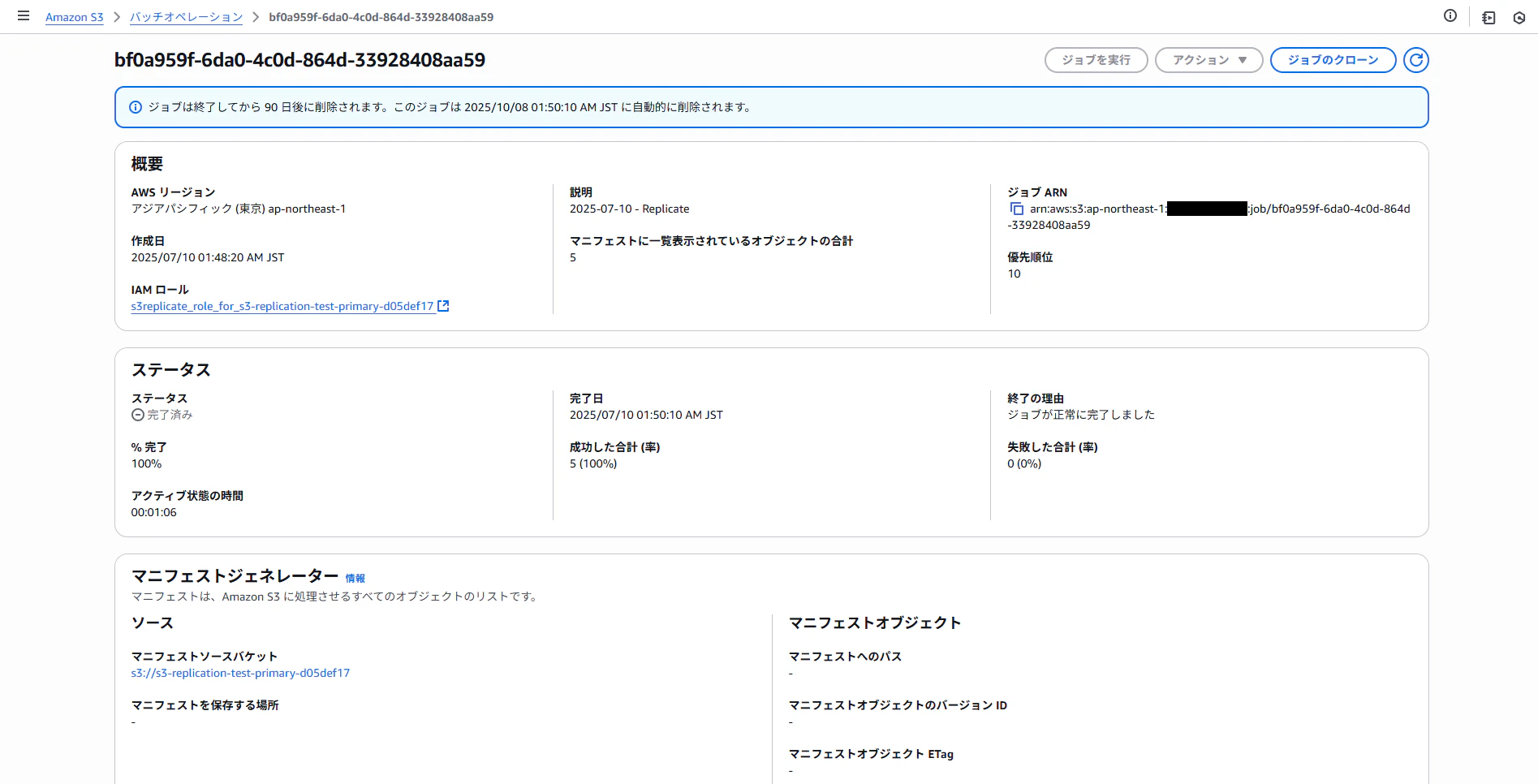Click the ジョブのクローン button
The width and height of the screenshot is (1538, 784).
(1332, 59)
